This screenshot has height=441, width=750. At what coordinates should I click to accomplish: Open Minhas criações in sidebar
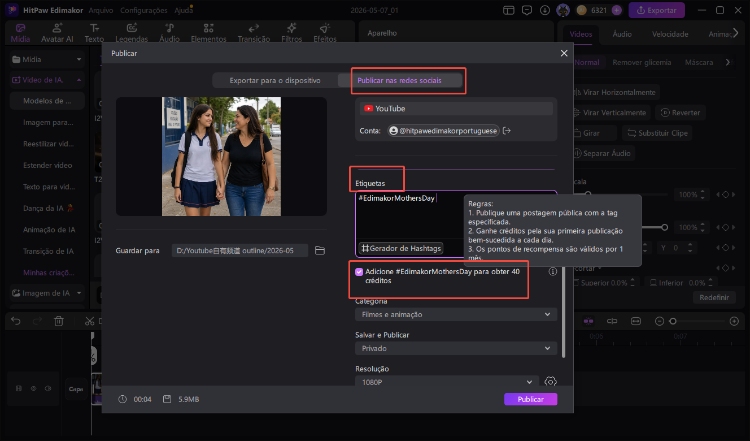click(48, 272)
